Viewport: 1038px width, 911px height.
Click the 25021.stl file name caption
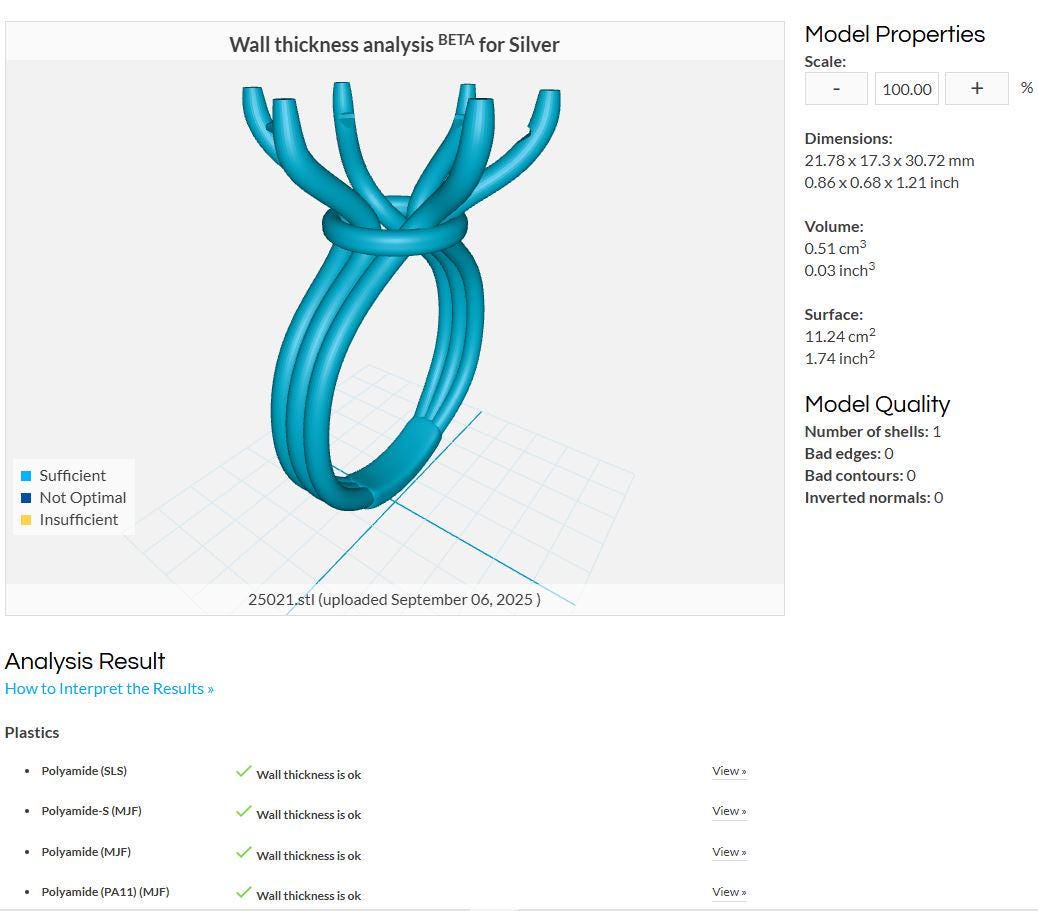(395, 600)
